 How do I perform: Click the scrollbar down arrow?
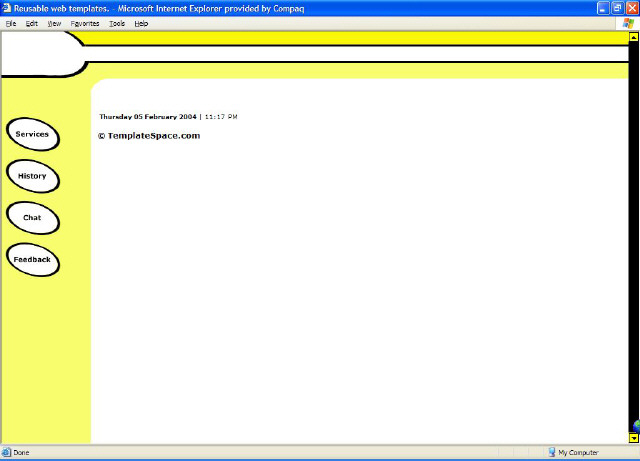pyautogui.click(x=634, y=438)
